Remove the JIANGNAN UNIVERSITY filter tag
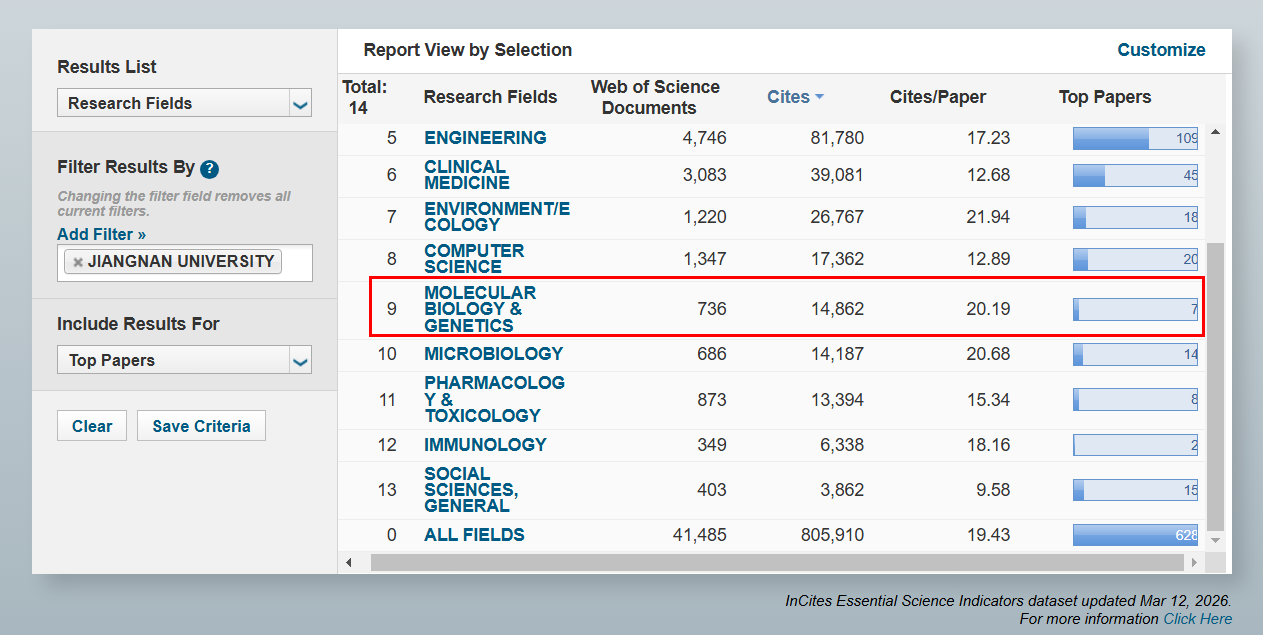This screenshot has width=1263, height=635. (x=78, y=262)
